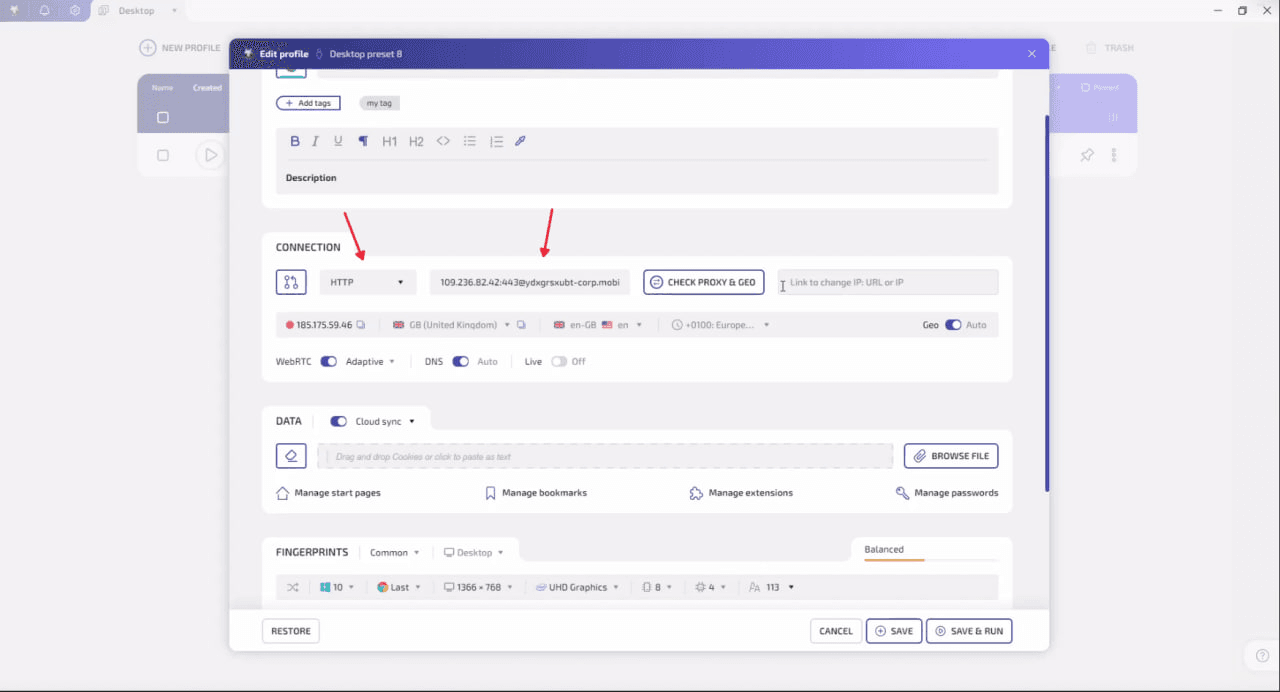
Task: Apply bold formatting in description editor
Action: 295,141
